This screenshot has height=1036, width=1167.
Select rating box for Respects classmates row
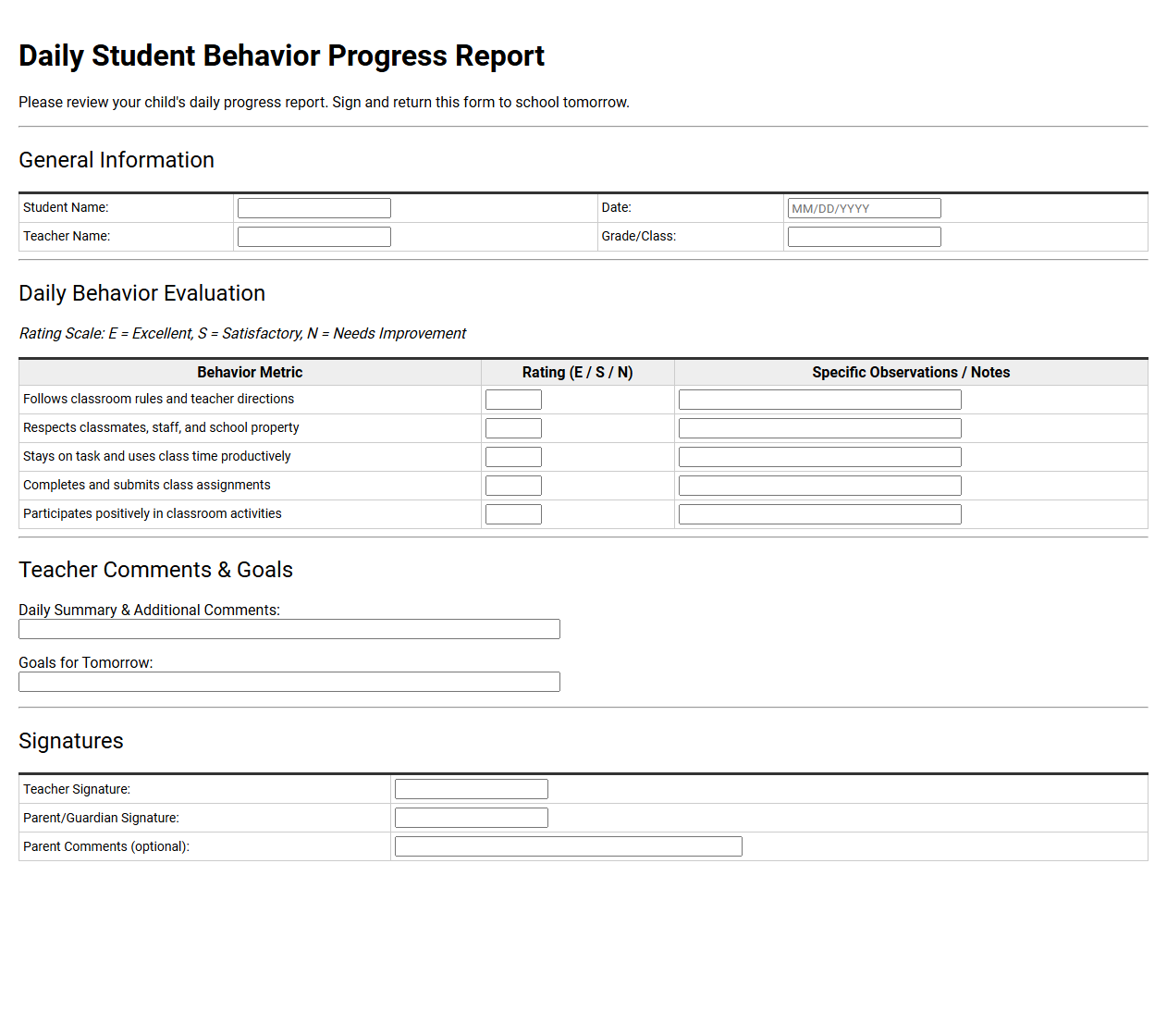513,428
